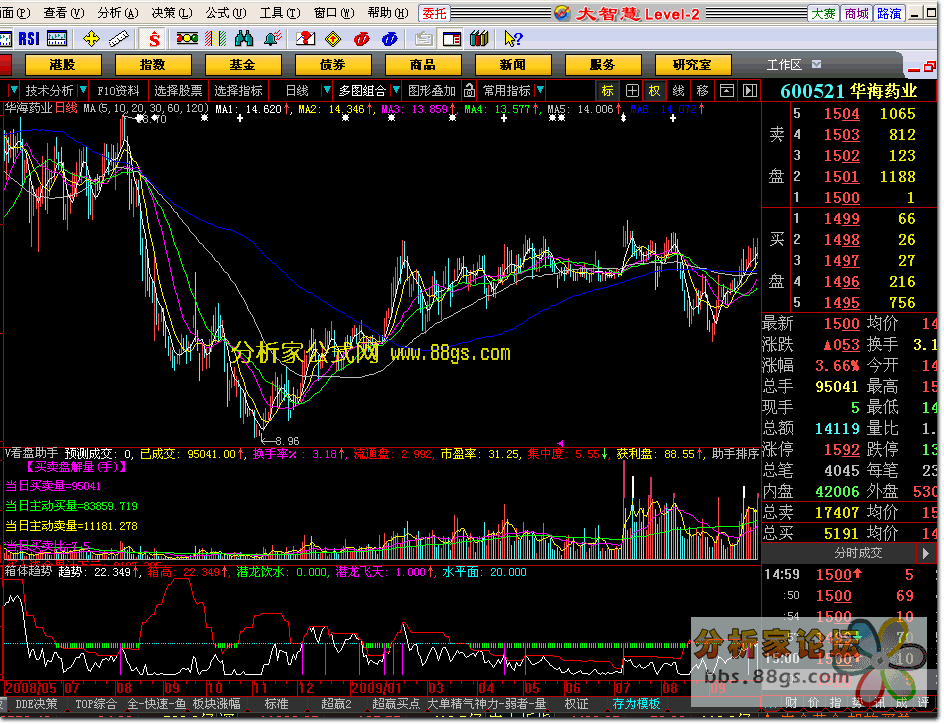Click the 基金 yellow button
The width and height of the screenshot is (944, 724).
tap(243, 64)
